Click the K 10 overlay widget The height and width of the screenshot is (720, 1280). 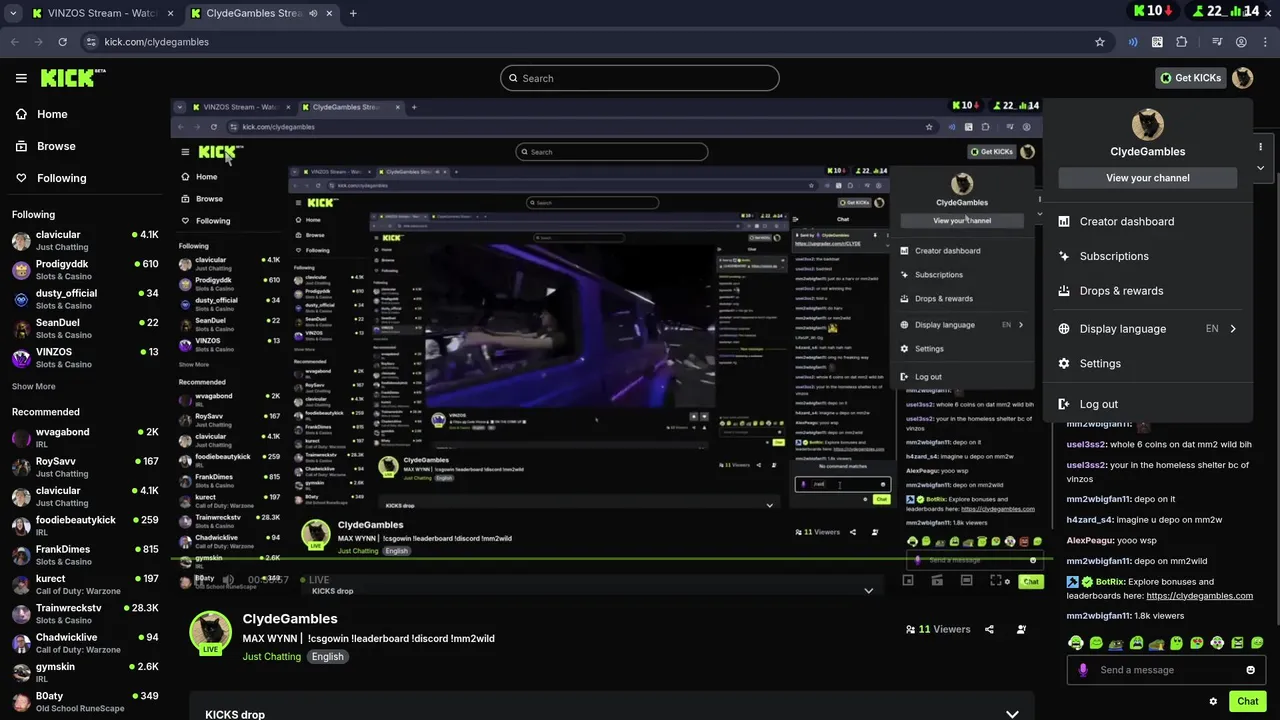coord(1154,11)
